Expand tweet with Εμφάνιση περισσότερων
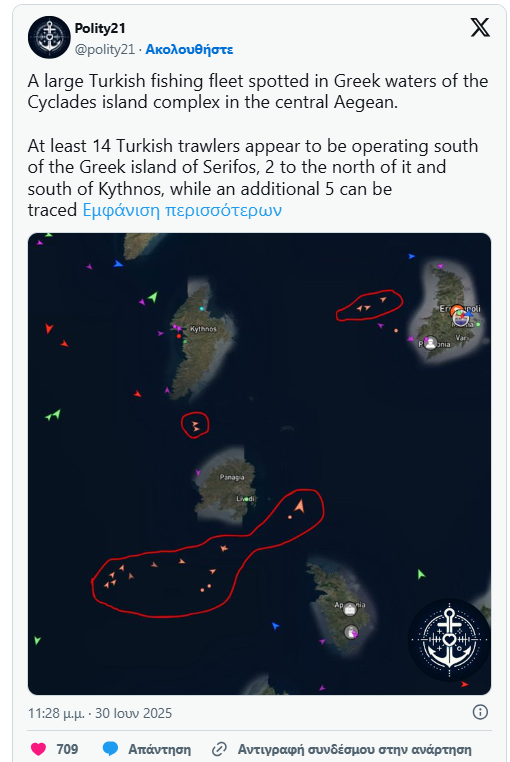 [x=182, y=210]
